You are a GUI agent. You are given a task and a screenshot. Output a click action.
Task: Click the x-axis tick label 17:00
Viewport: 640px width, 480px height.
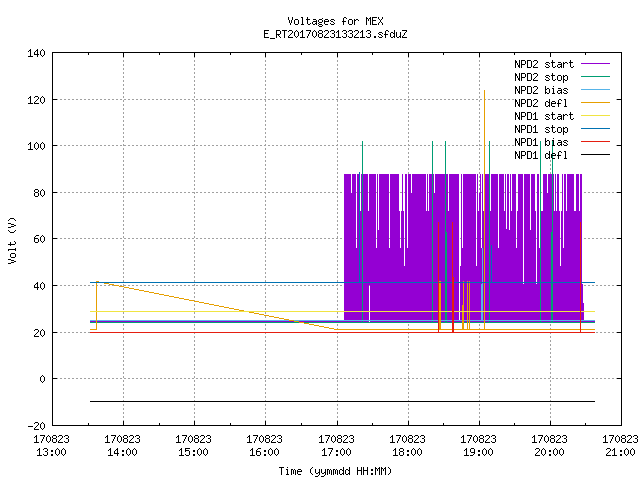336,452
